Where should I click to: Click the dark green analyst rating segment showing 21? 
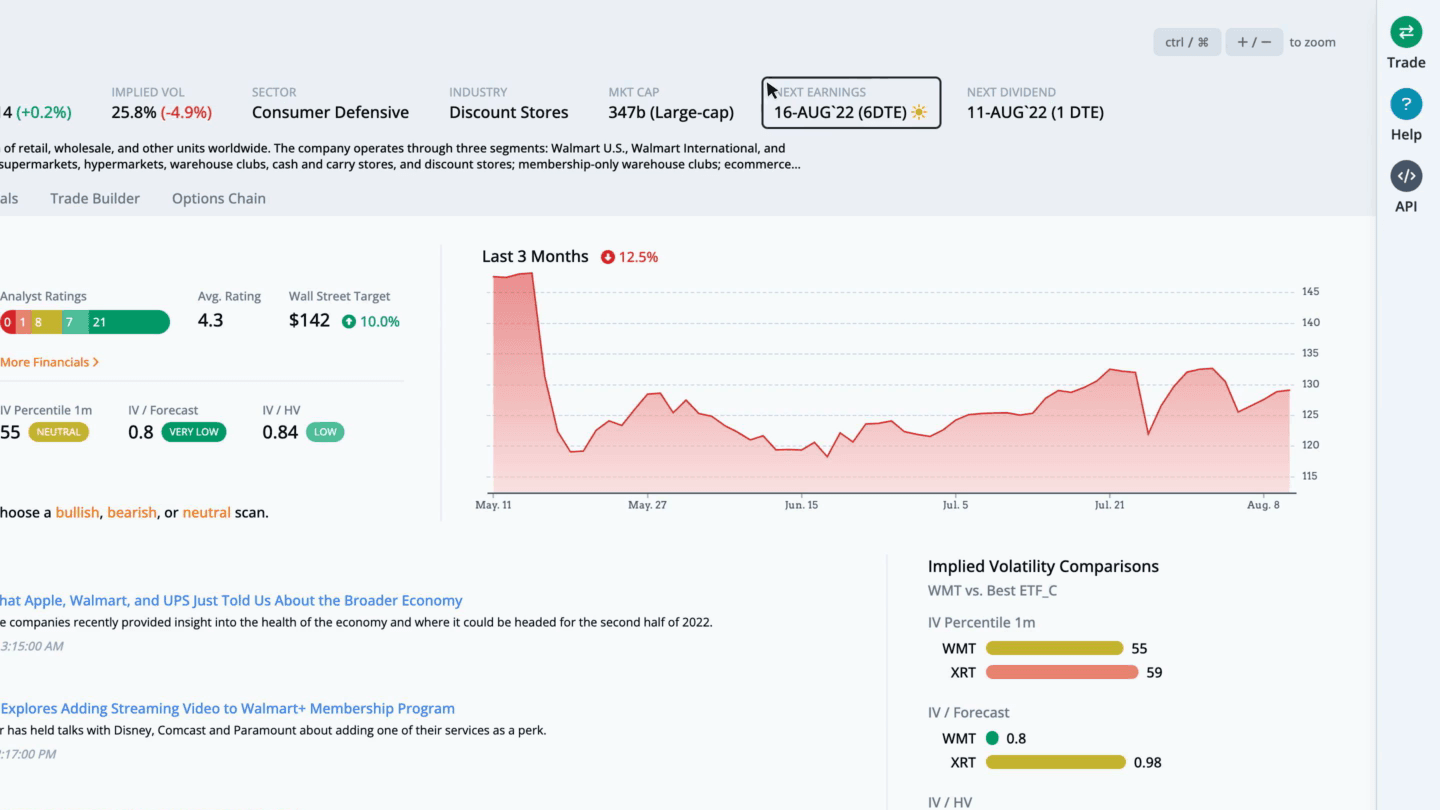[129, 322]
